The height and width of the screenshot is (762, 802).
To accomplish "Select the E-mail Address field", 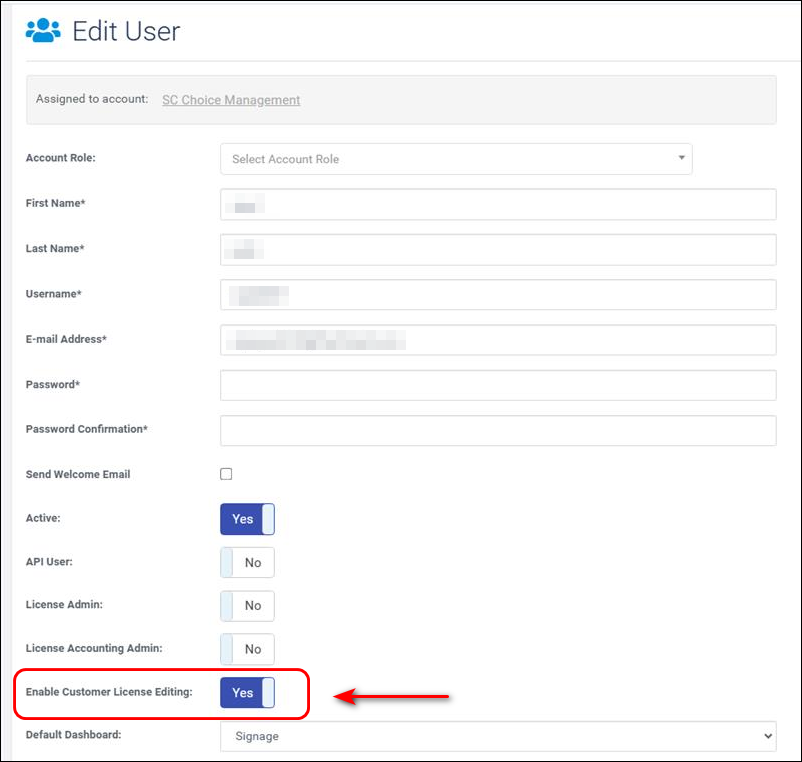I will pos(498,340).
